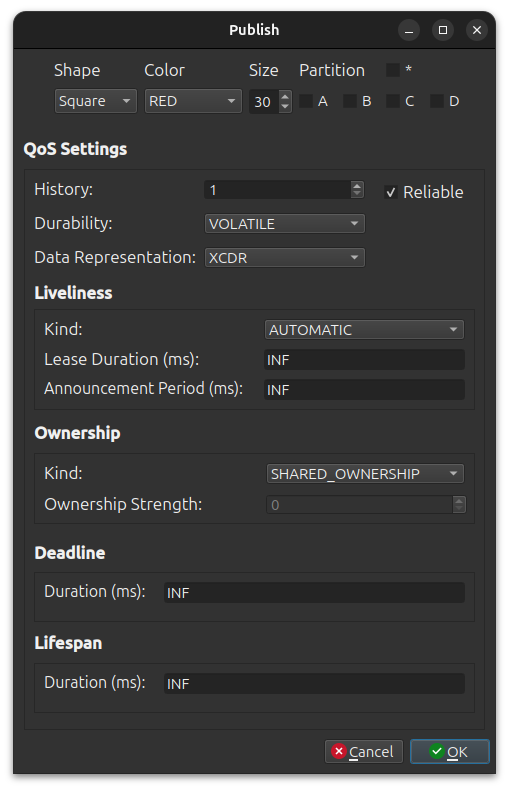509x790 pixels.
Task: Check partition C
Action: click(393, 101)
